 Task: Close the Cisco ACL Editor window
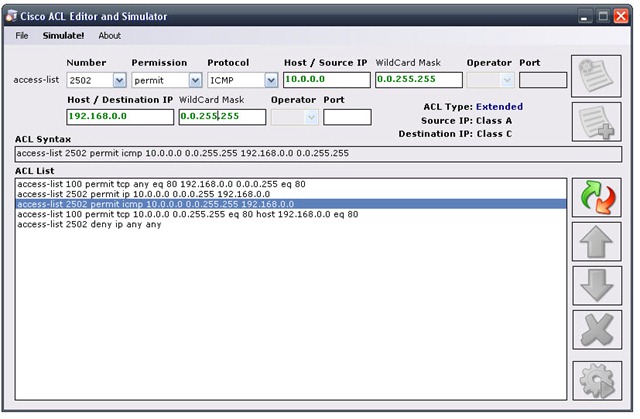pos(621,16)
